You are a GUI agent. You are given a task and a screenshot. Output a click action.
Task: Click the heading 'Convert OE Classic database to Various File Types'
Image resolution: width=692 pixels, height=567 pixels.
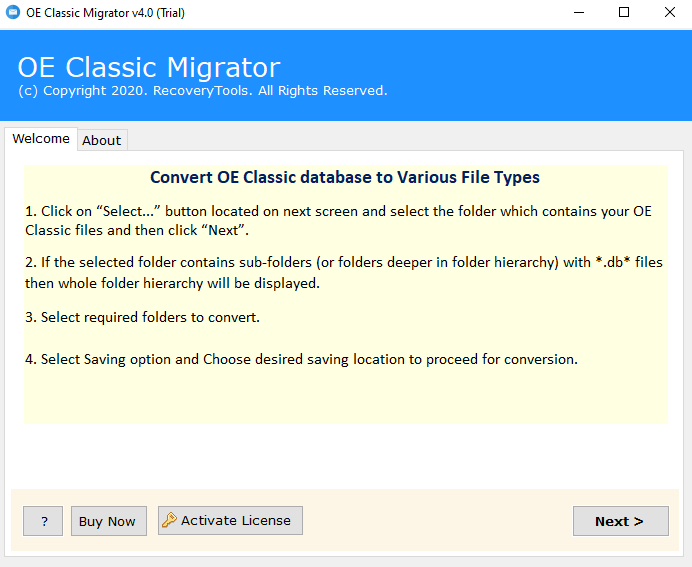(345, 177)
